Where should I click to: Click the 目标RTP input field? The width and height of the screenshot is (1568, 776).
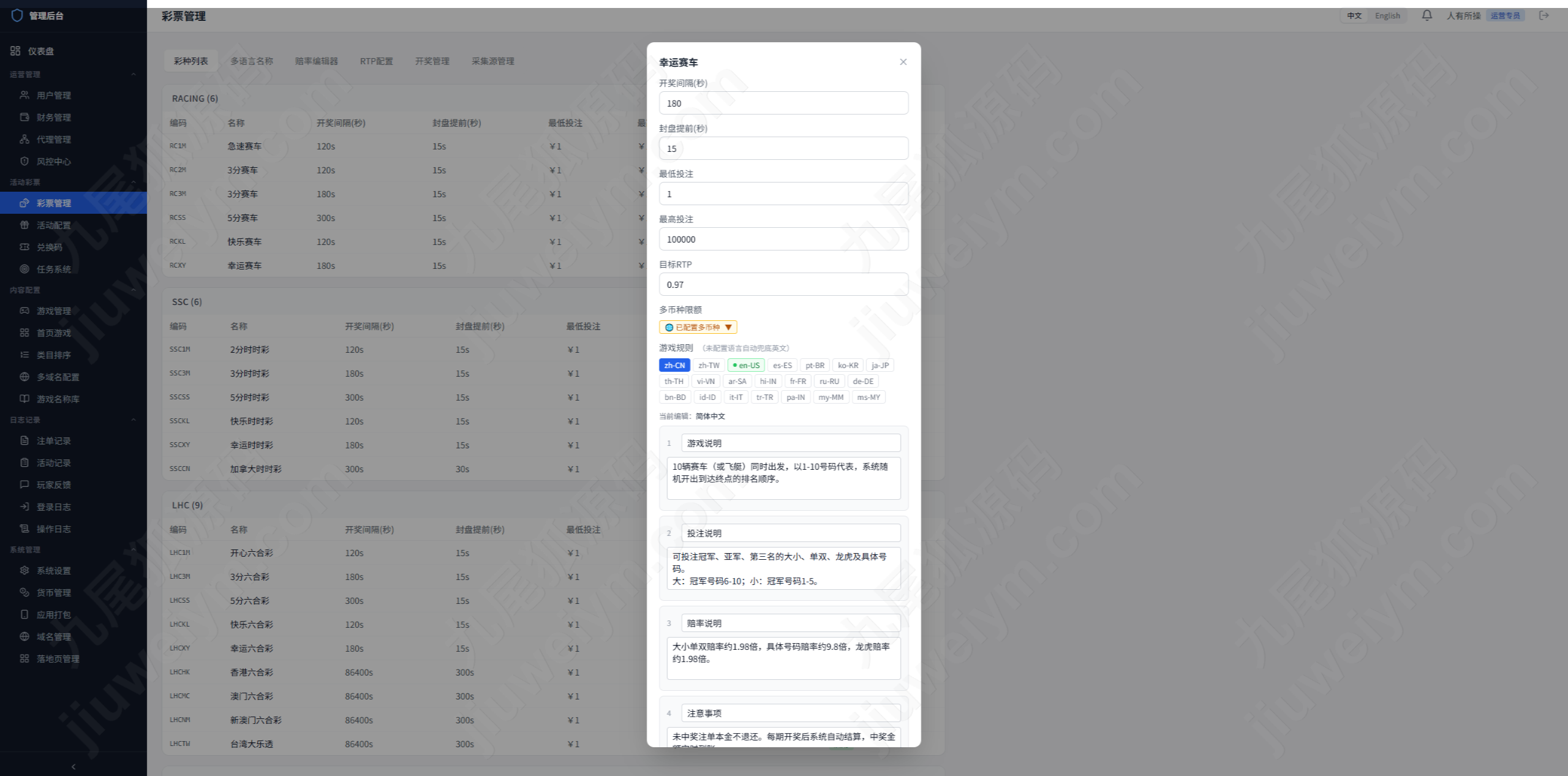pos(783,285)
